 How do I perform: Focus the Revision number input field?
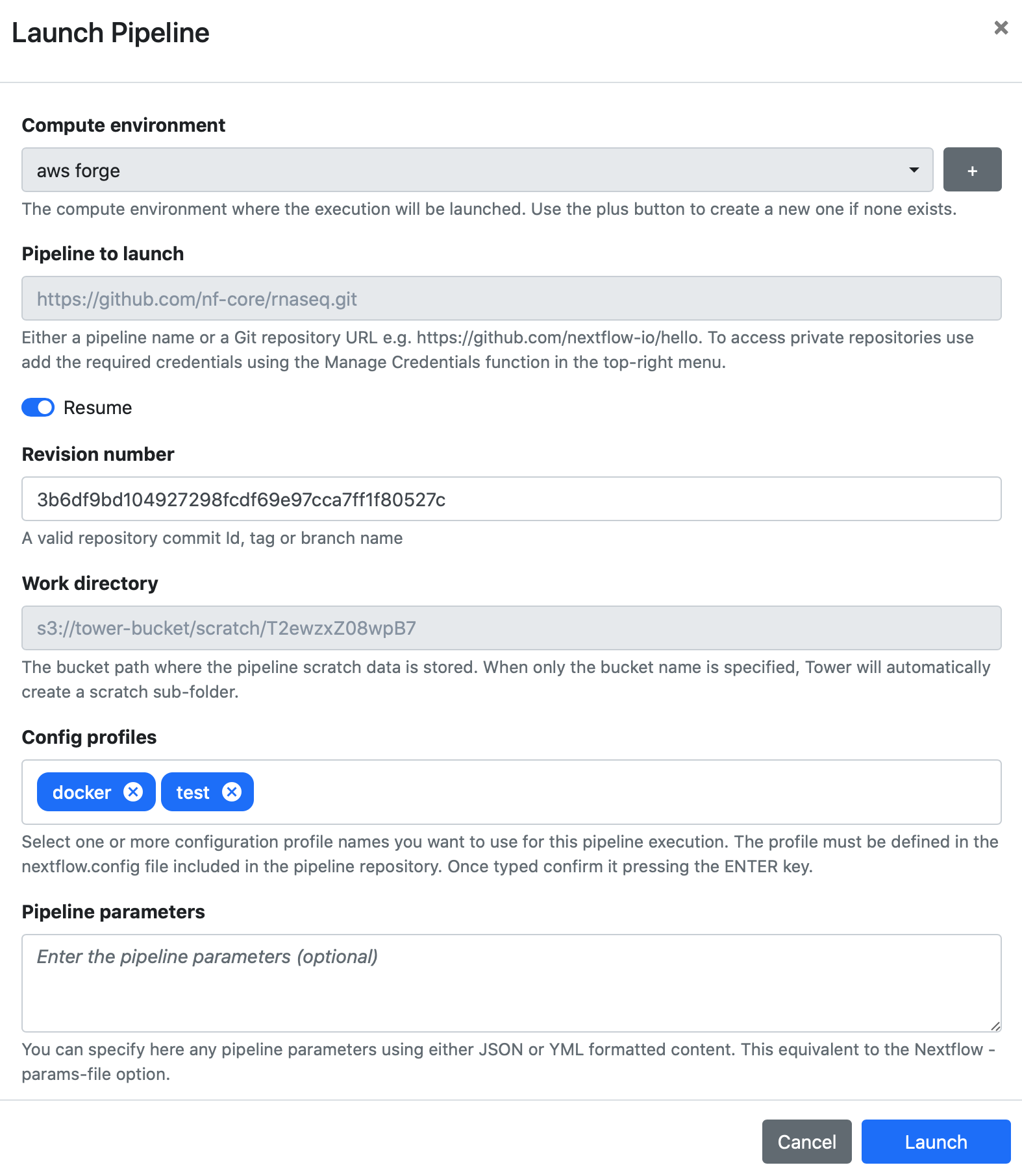pos(511,499)
